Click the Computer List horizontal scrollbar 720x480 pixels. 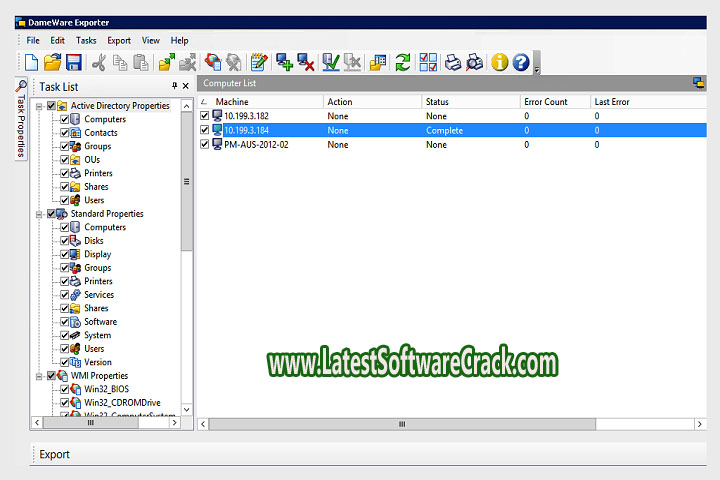450,424
